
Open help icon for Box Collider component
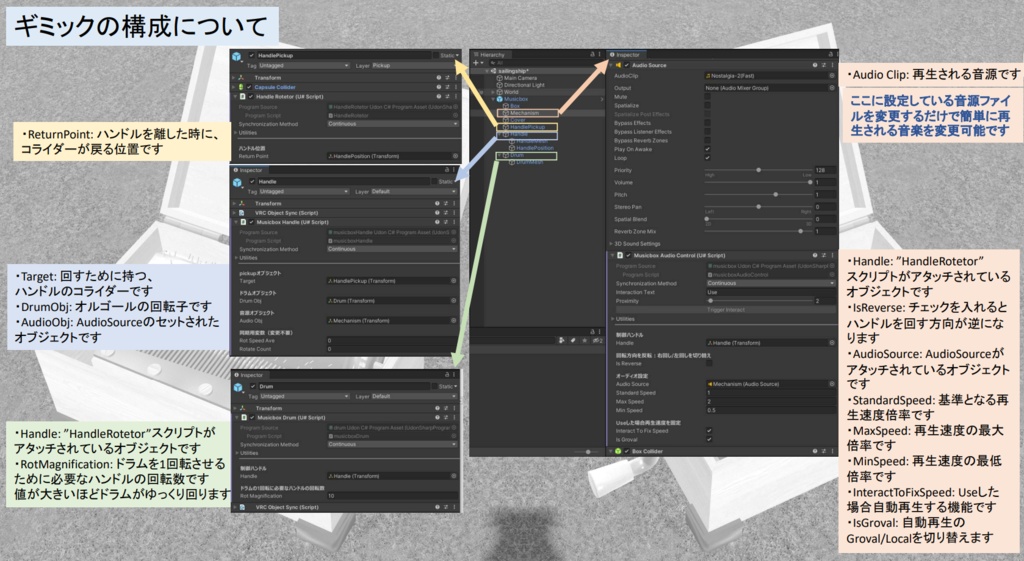pos(815,451)
